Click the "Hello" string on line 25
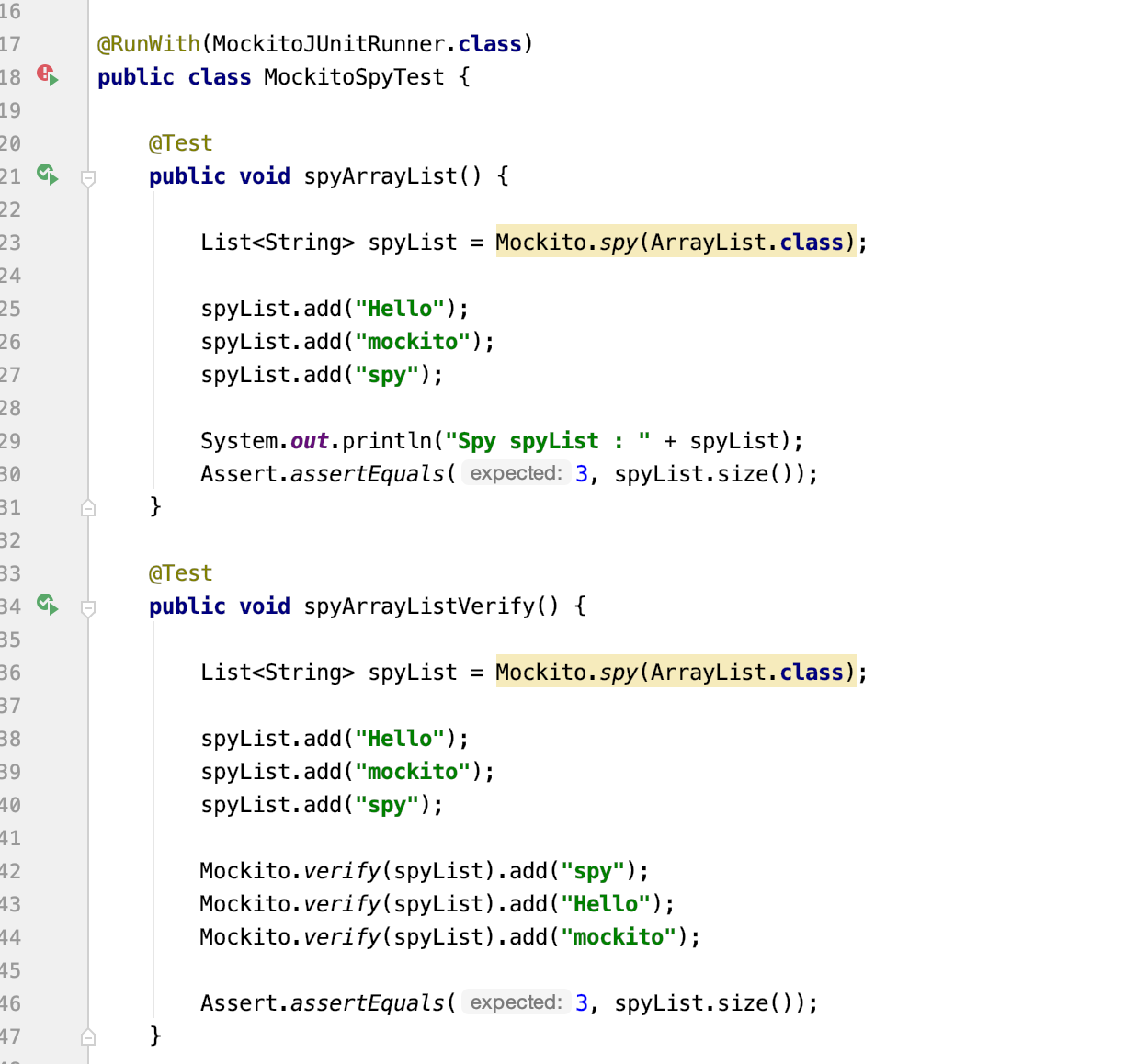1136x1064 pixels. [x=400, y=309]
